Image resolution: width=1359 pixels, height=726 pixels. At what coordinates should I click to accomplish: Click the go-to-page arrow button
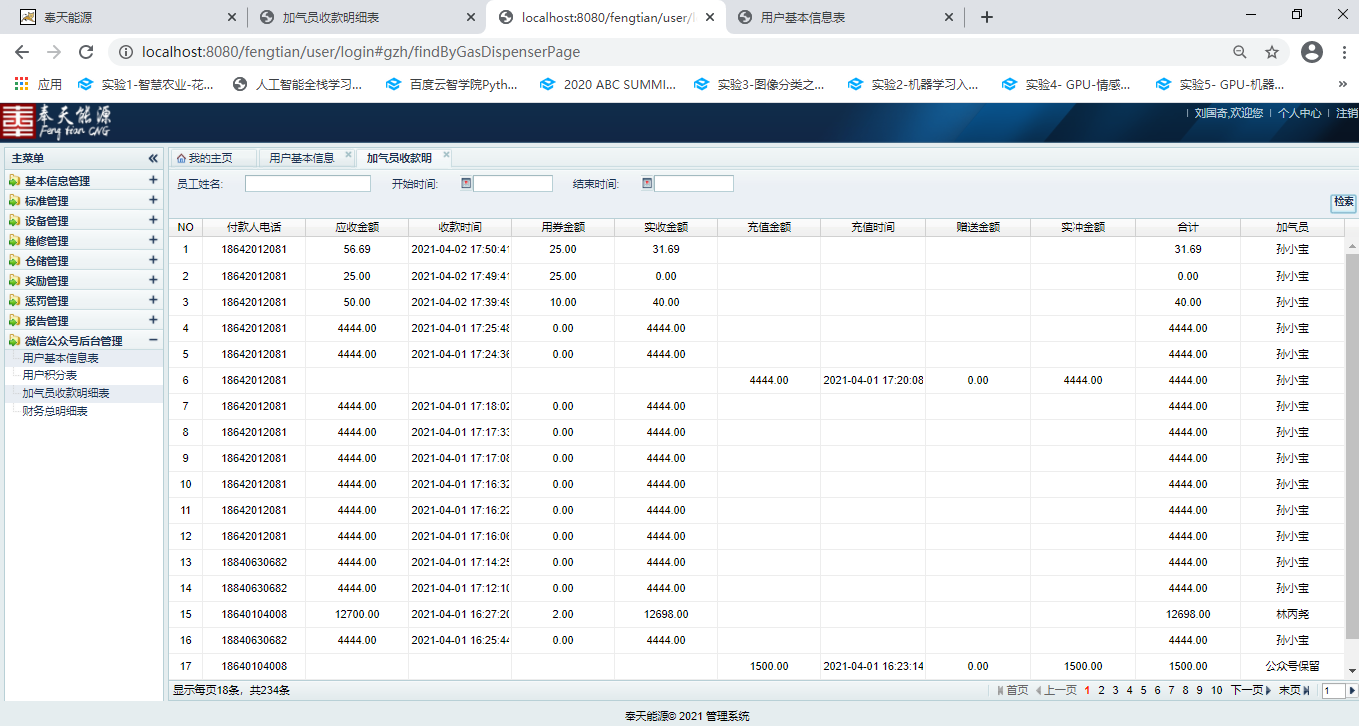click(x=1352, y=690)
